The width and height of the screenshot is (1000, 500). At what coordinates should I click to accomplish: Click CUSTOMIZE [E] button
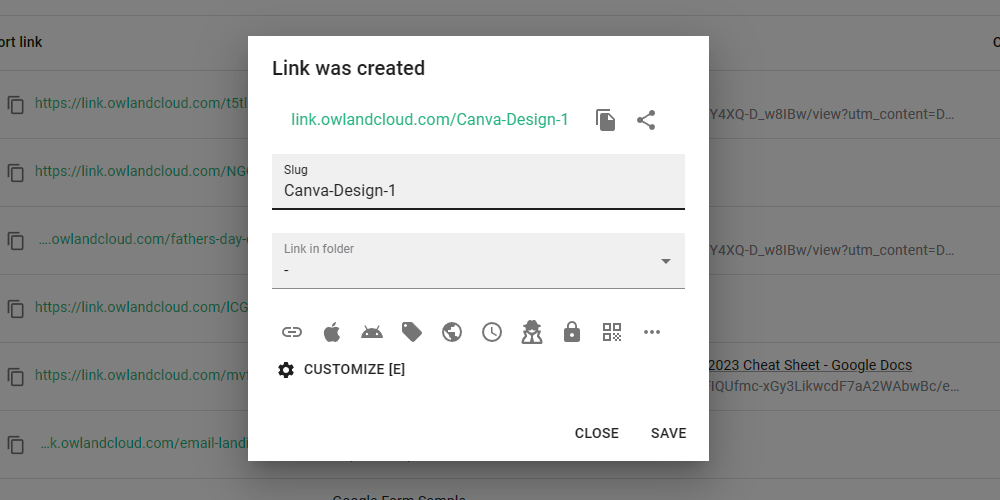[342, 370]
